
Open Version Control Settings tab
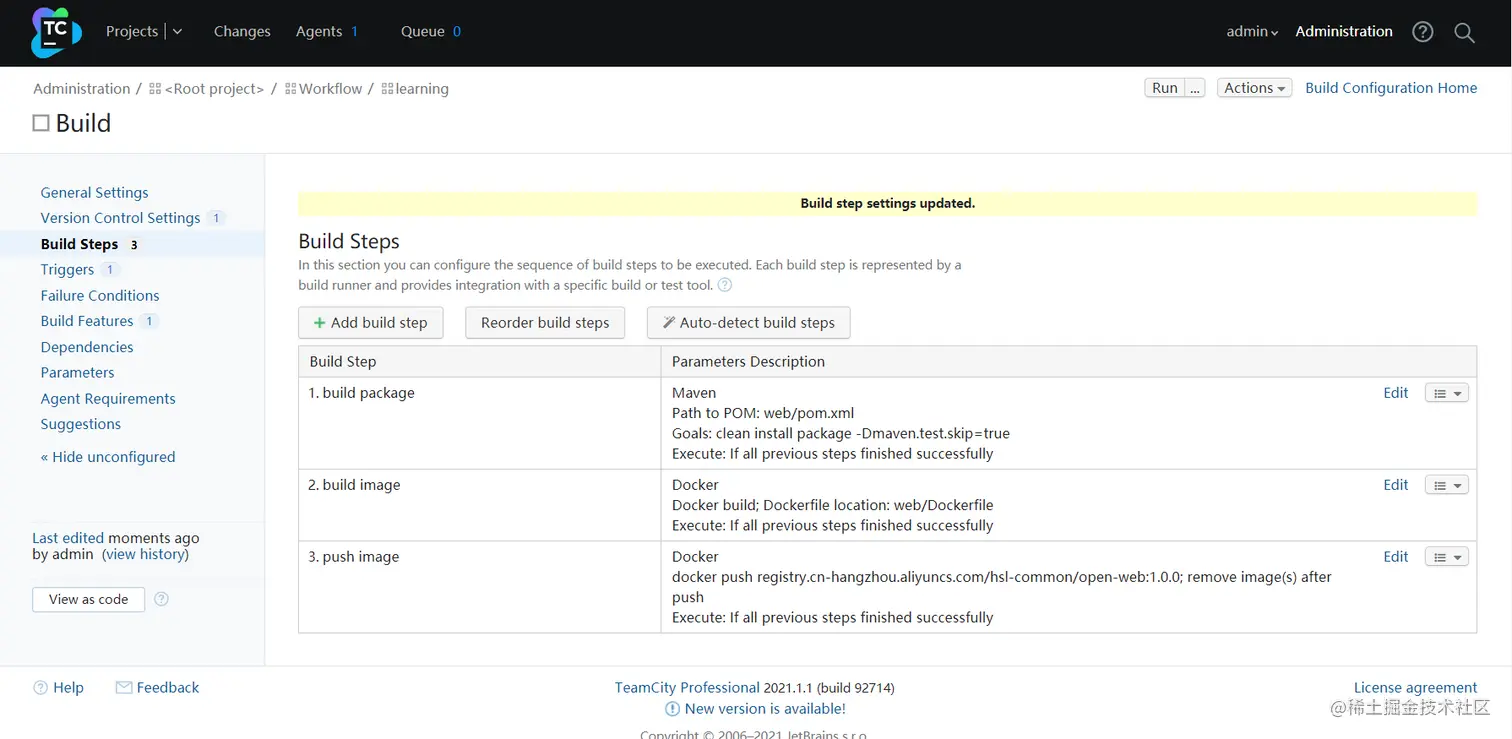click(120, 218)
